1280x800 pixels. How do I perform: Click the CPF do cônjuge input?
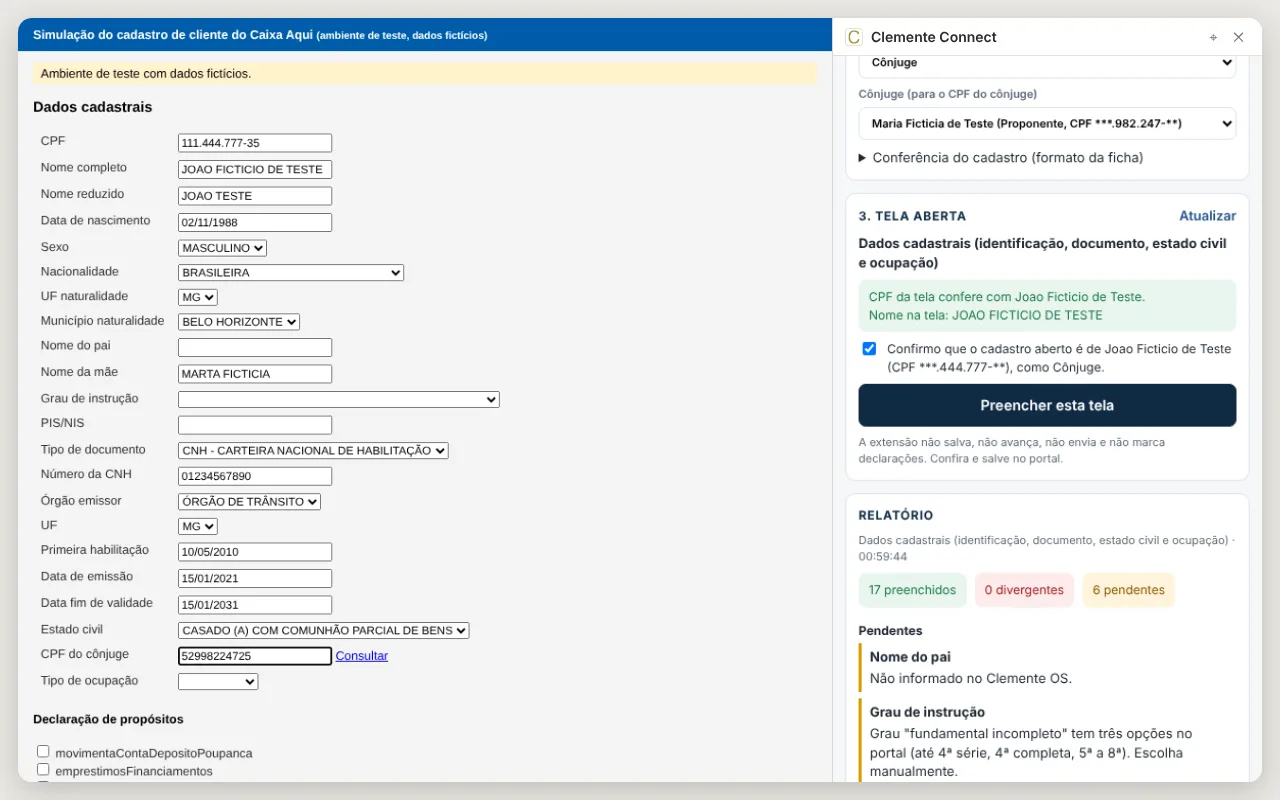click(255, 656)
